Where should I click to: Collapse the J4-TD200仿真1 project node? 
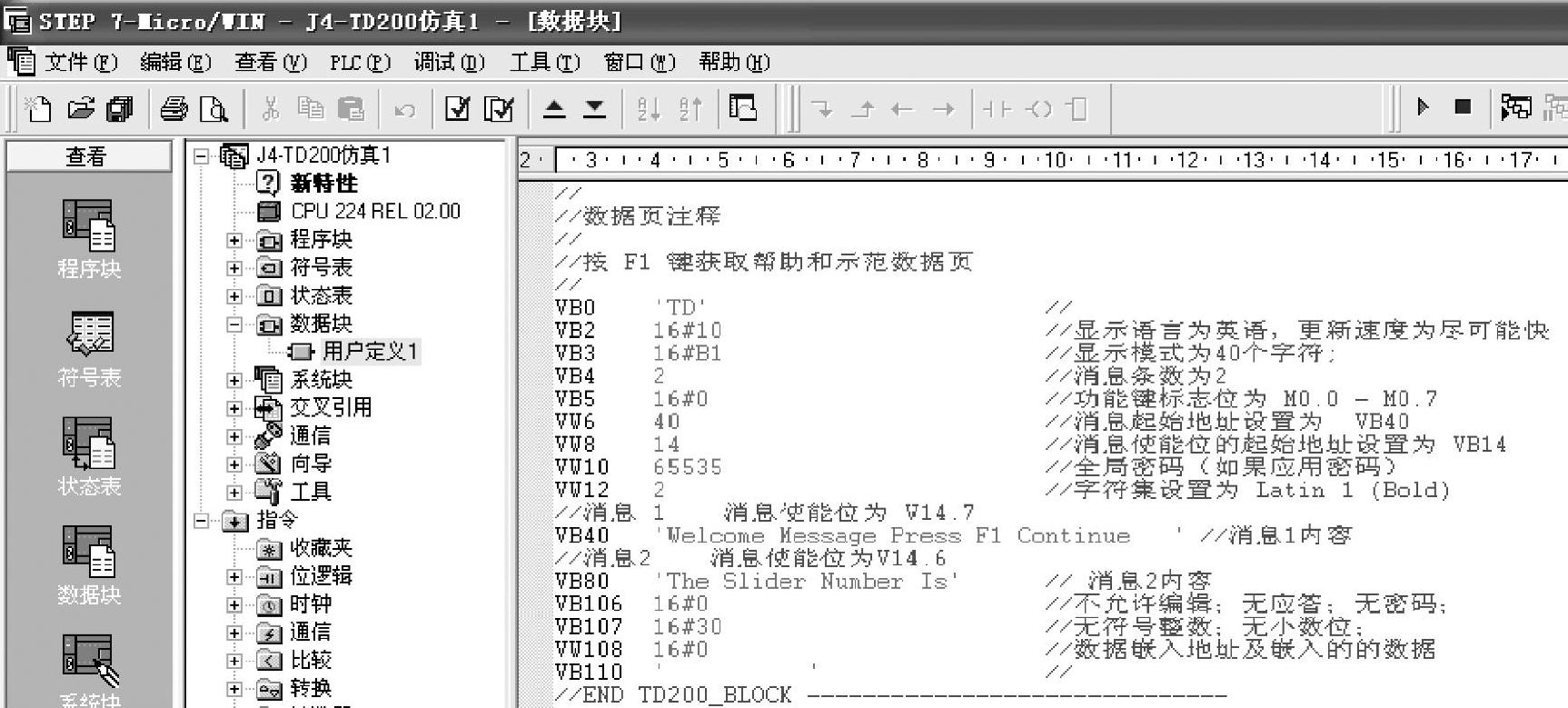click(201, 156)
